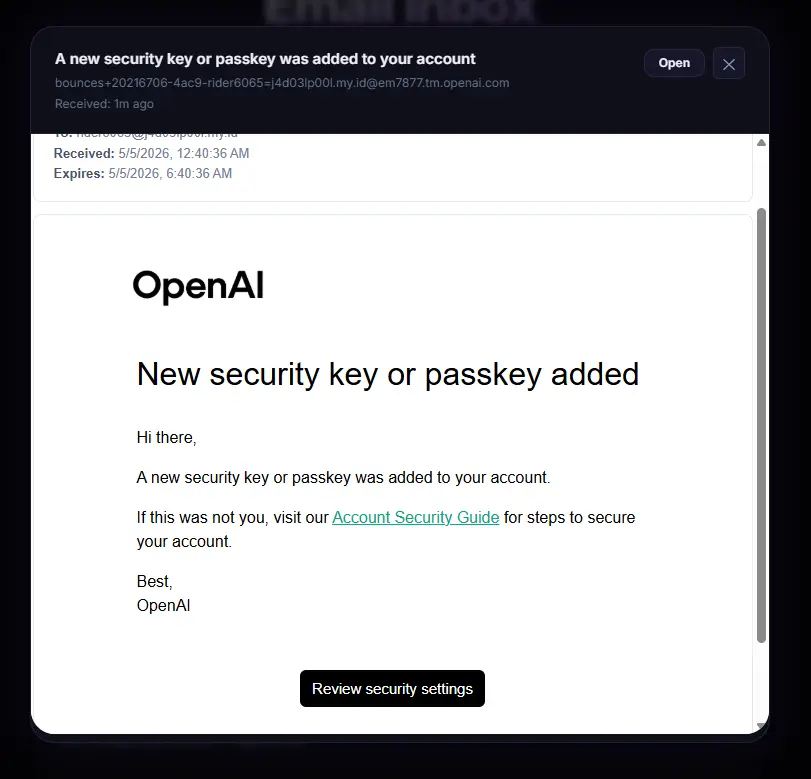Click the Received 12:40:36 AM timestamp

pos(184,153)
